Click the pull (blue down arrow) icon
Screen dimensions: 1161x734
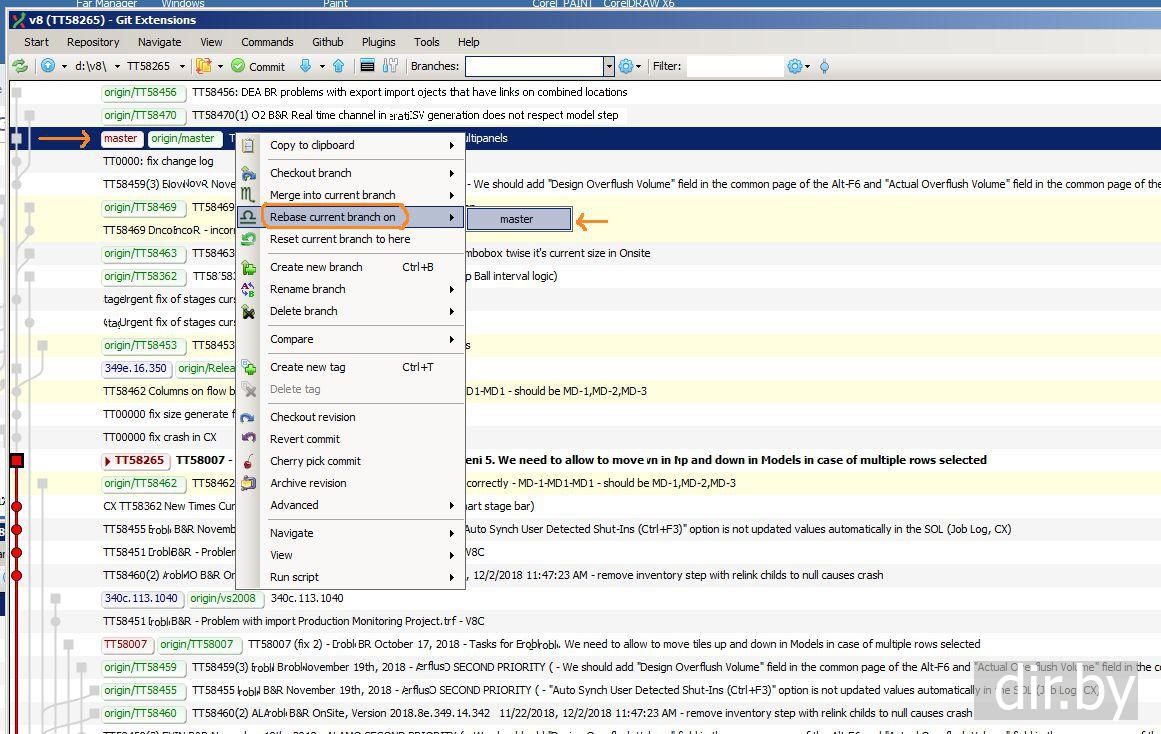(x=306, y=66)
